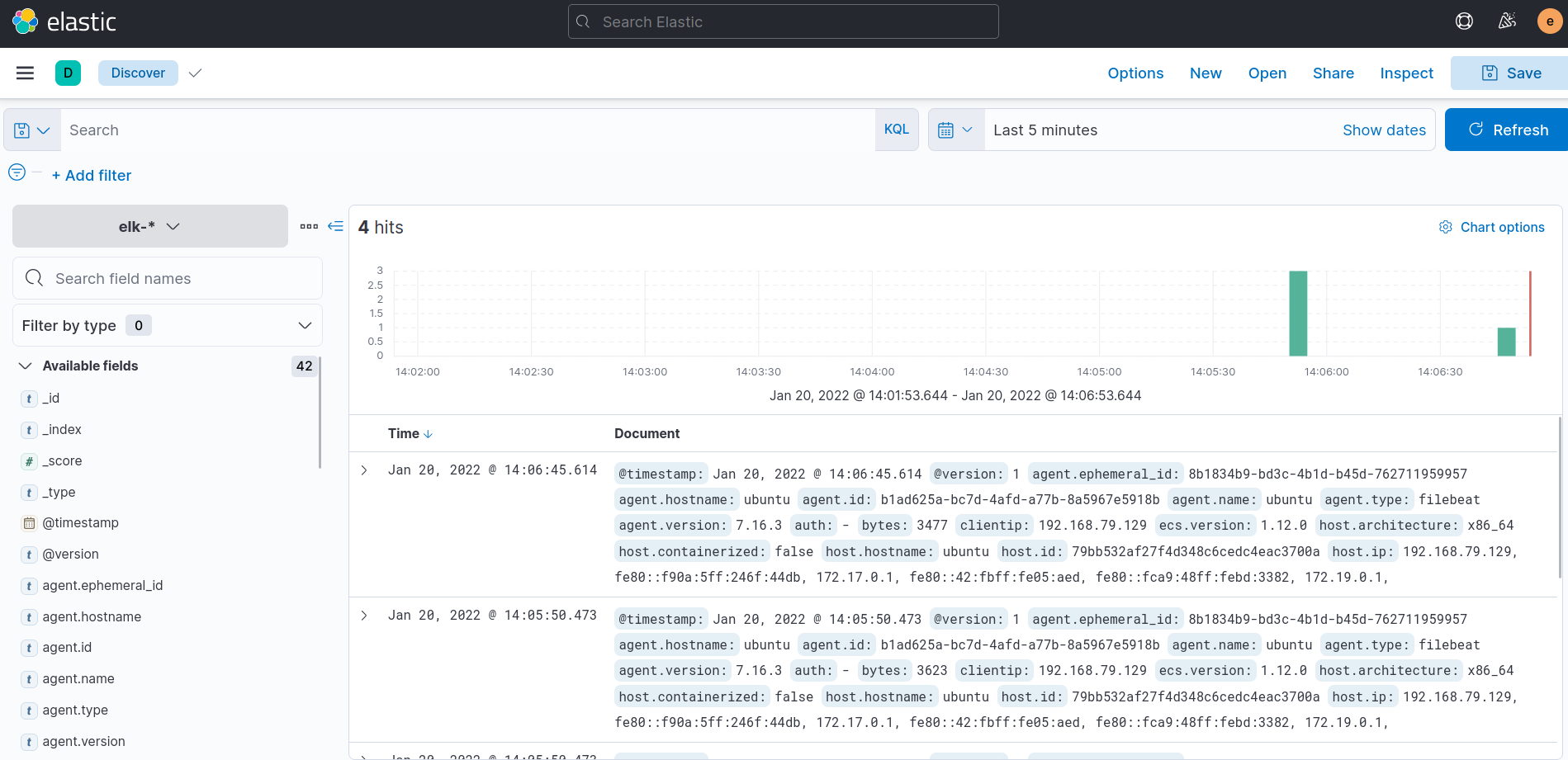This screenshot has height=760, width=1568.
Task: Click the Search Elastic input field
Action: pos(784,21)
